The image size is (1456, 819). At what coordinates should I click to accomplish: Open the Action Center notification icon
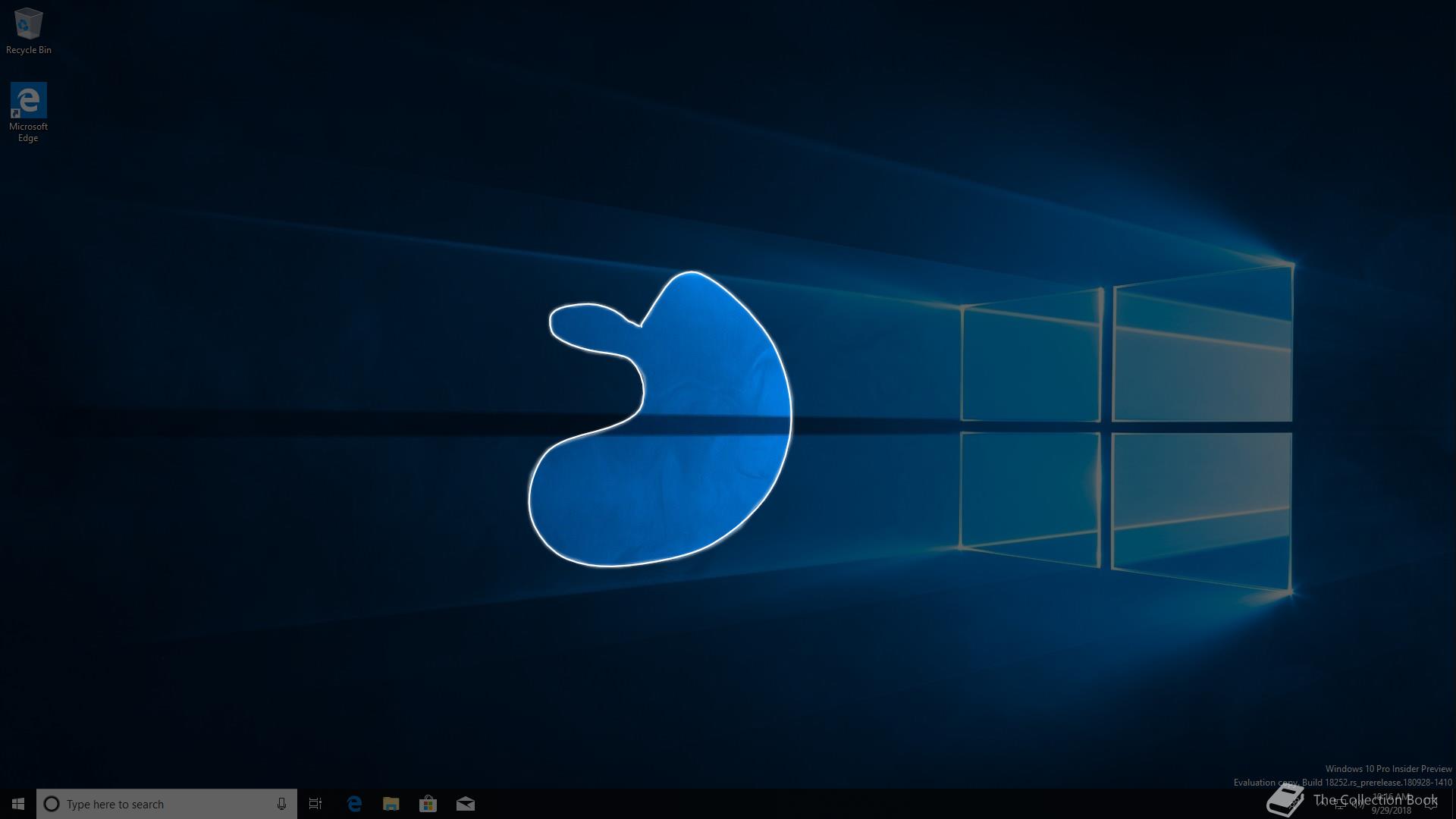click(1431, 804)
